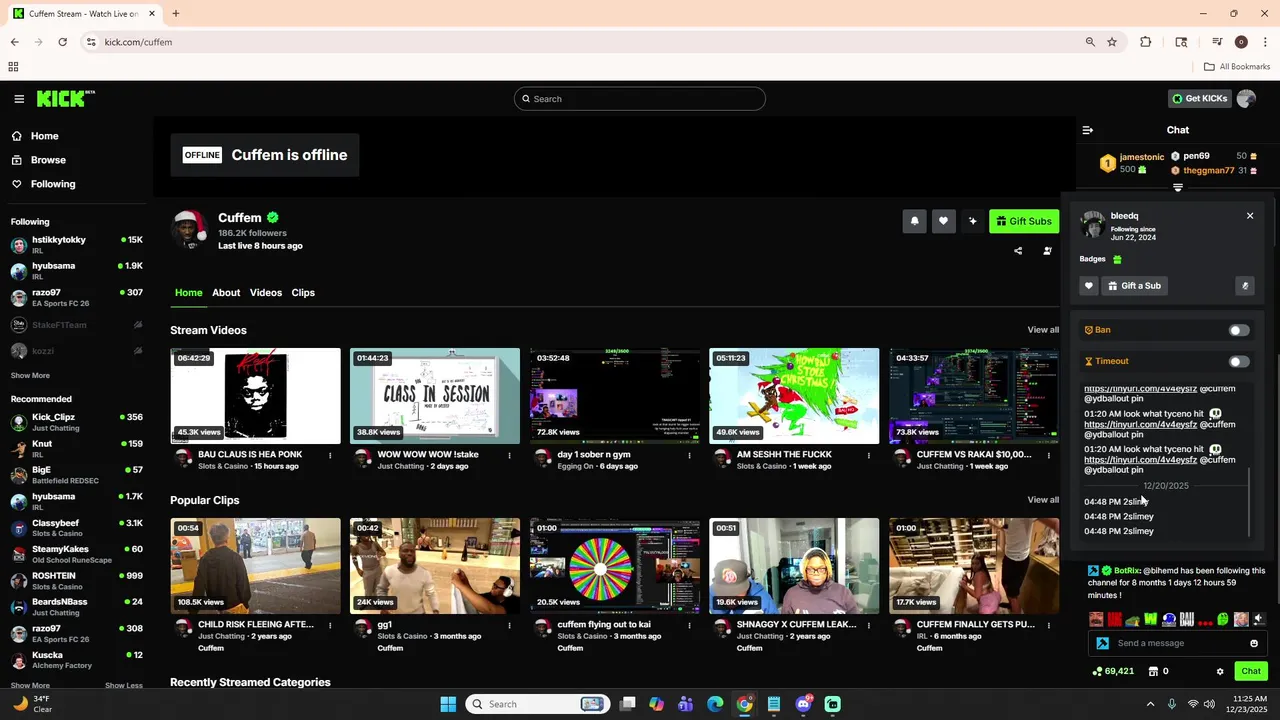Open the first tinyurl link in chat history
Image resolution: width=1280 pixels, height=720 pixels.
pos(1140,389)
